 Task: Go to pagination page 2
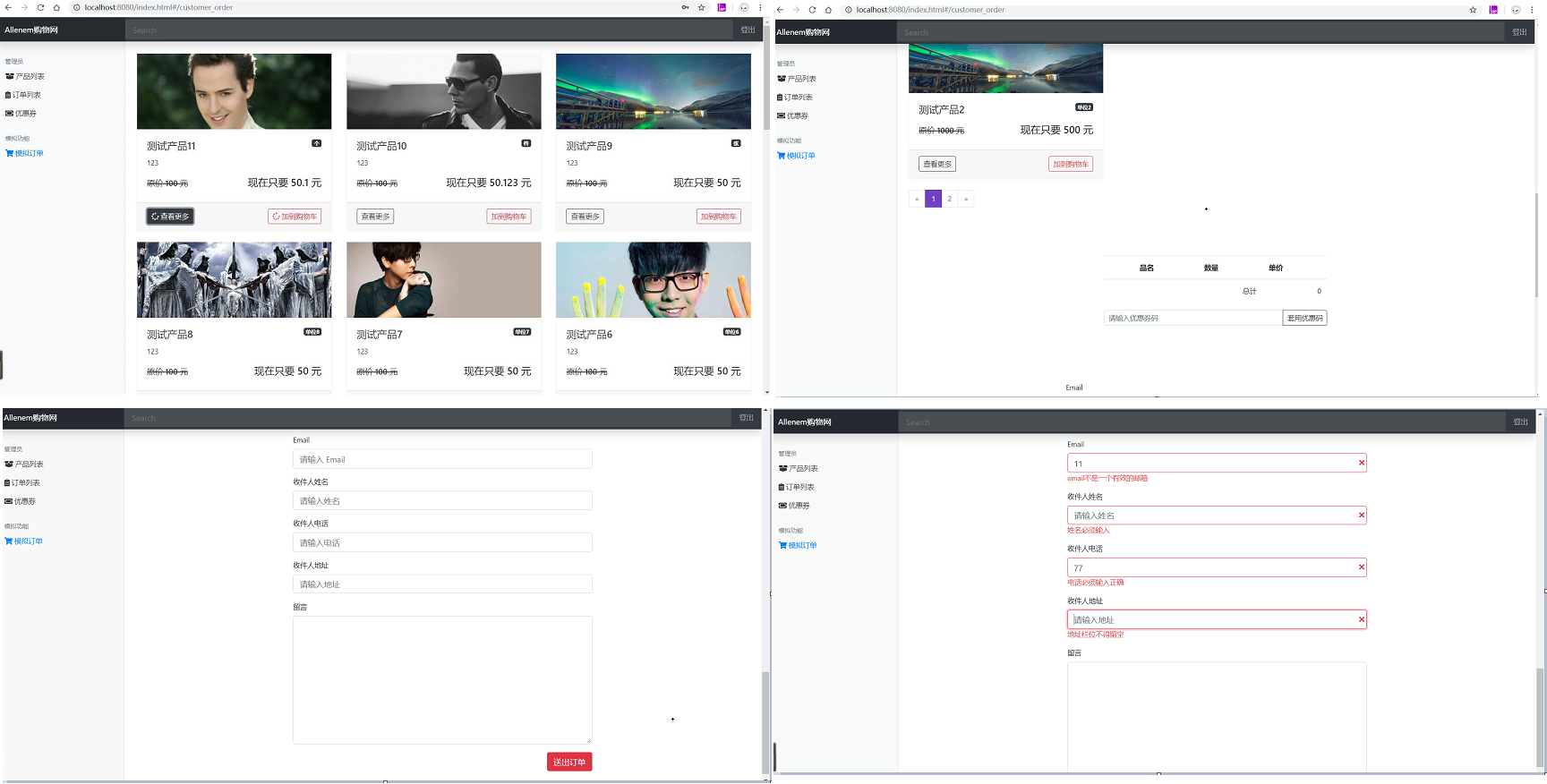pyautogui.click(x=950, y=199)
